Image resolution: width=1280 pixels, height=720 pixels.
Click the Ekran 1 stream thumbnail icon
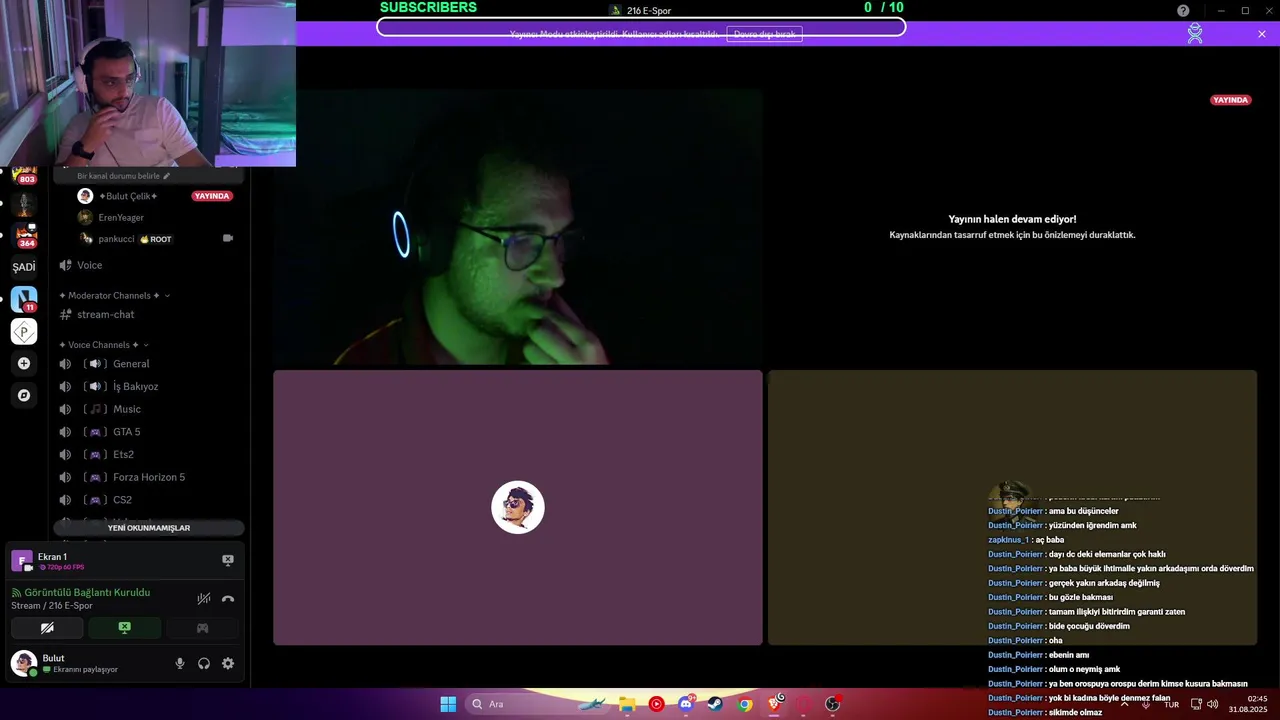[x=22, y=561]
